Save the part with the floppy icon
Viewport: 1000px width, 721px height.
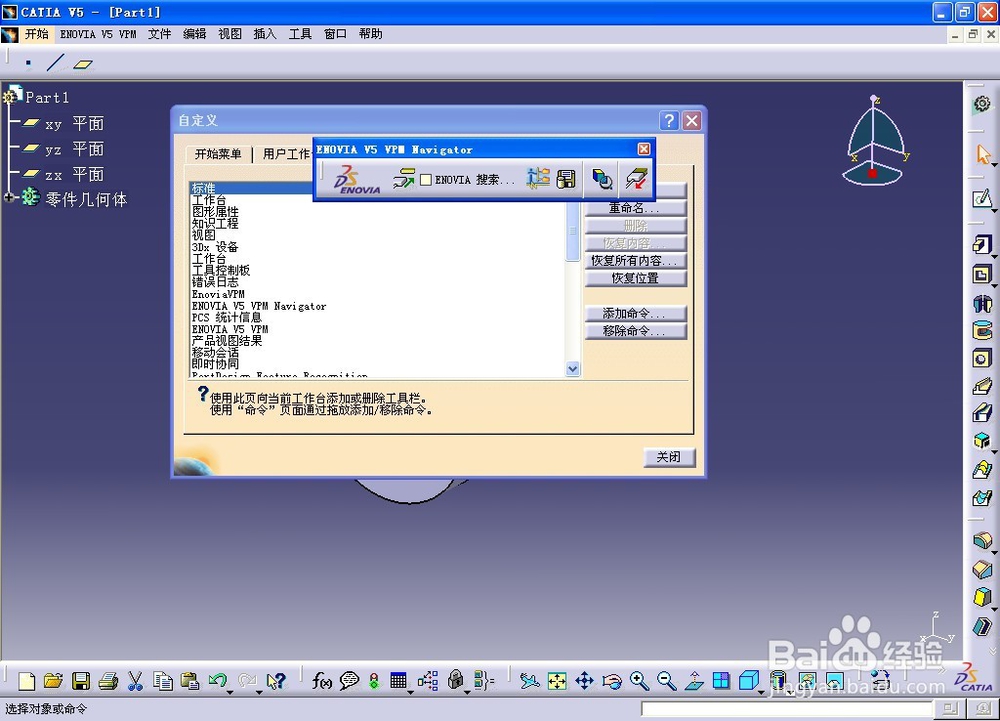[81, 681]
